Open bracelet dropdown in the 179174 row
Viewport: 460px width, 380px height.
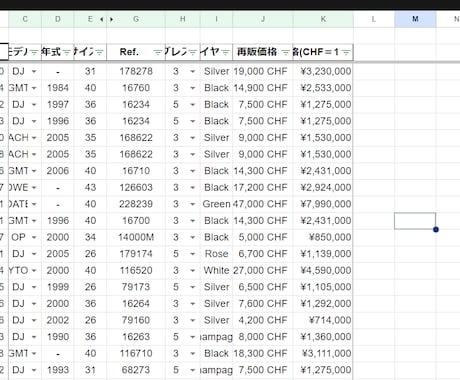193,254
